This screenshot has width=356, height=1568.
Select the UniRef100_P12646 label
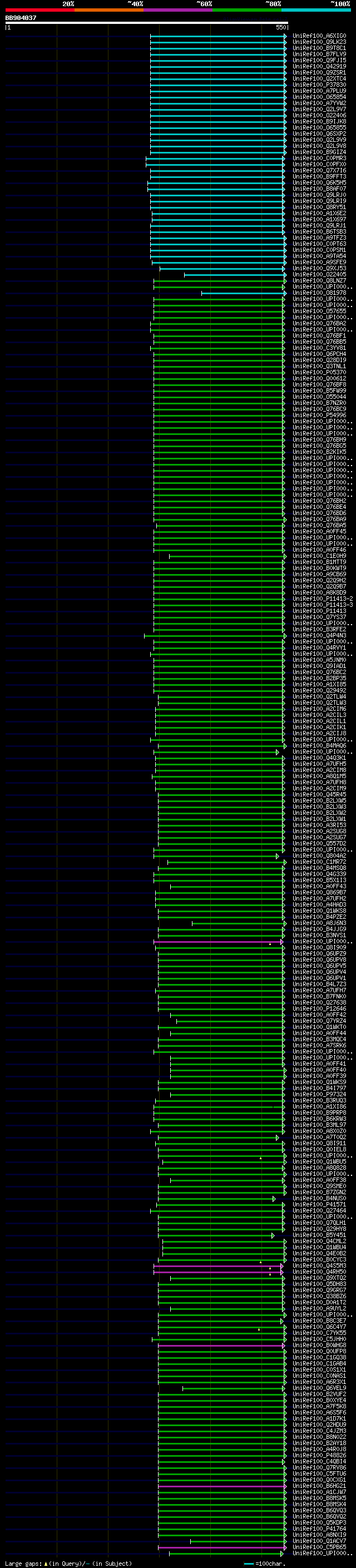pos(319,1009)
